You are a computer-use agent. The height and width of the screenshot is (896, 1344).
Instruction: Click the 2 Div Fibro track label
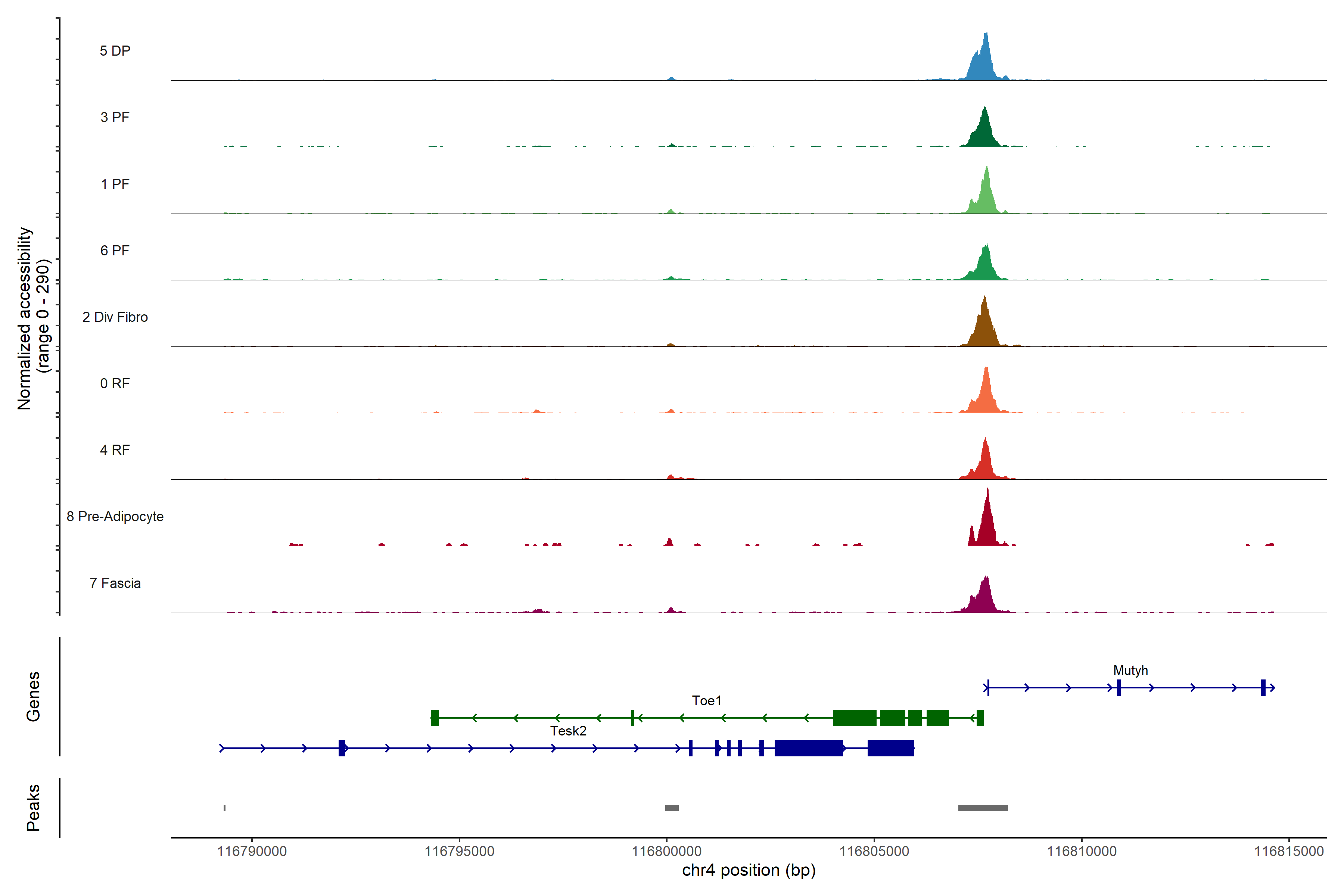coord(115,317)
